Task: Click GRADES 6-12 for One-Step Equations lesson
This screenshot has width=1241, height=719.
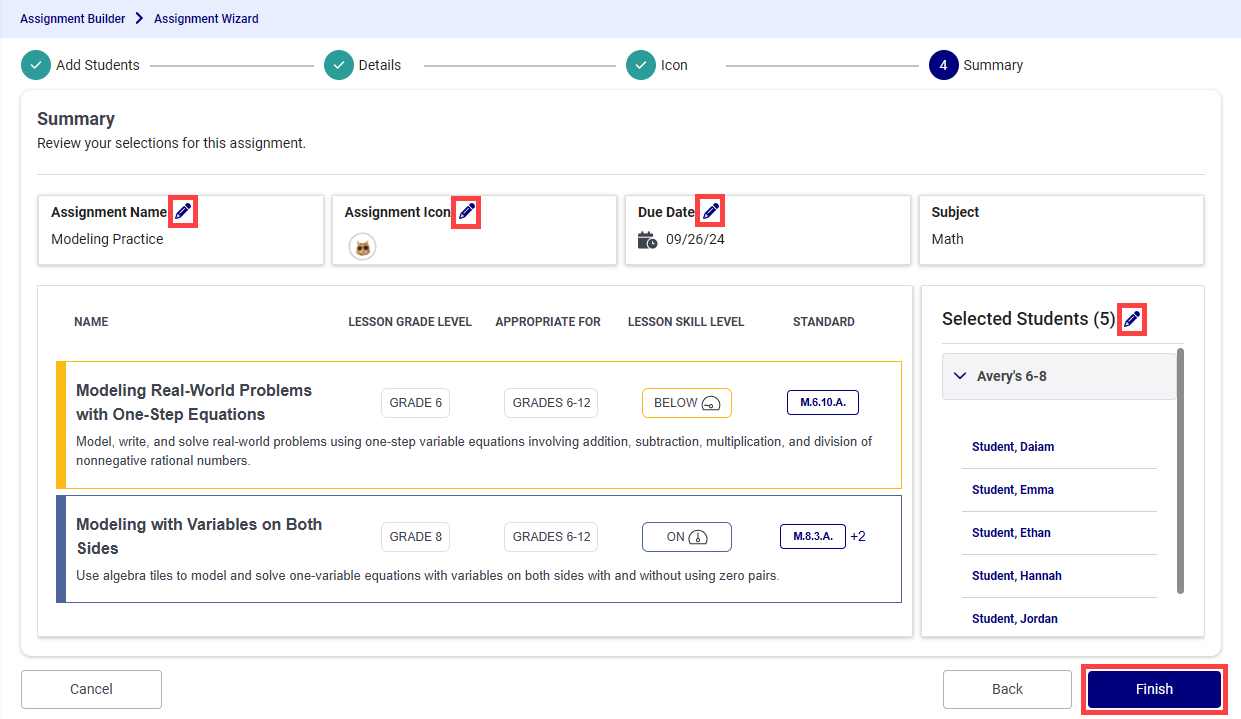Action: (552, 403)
